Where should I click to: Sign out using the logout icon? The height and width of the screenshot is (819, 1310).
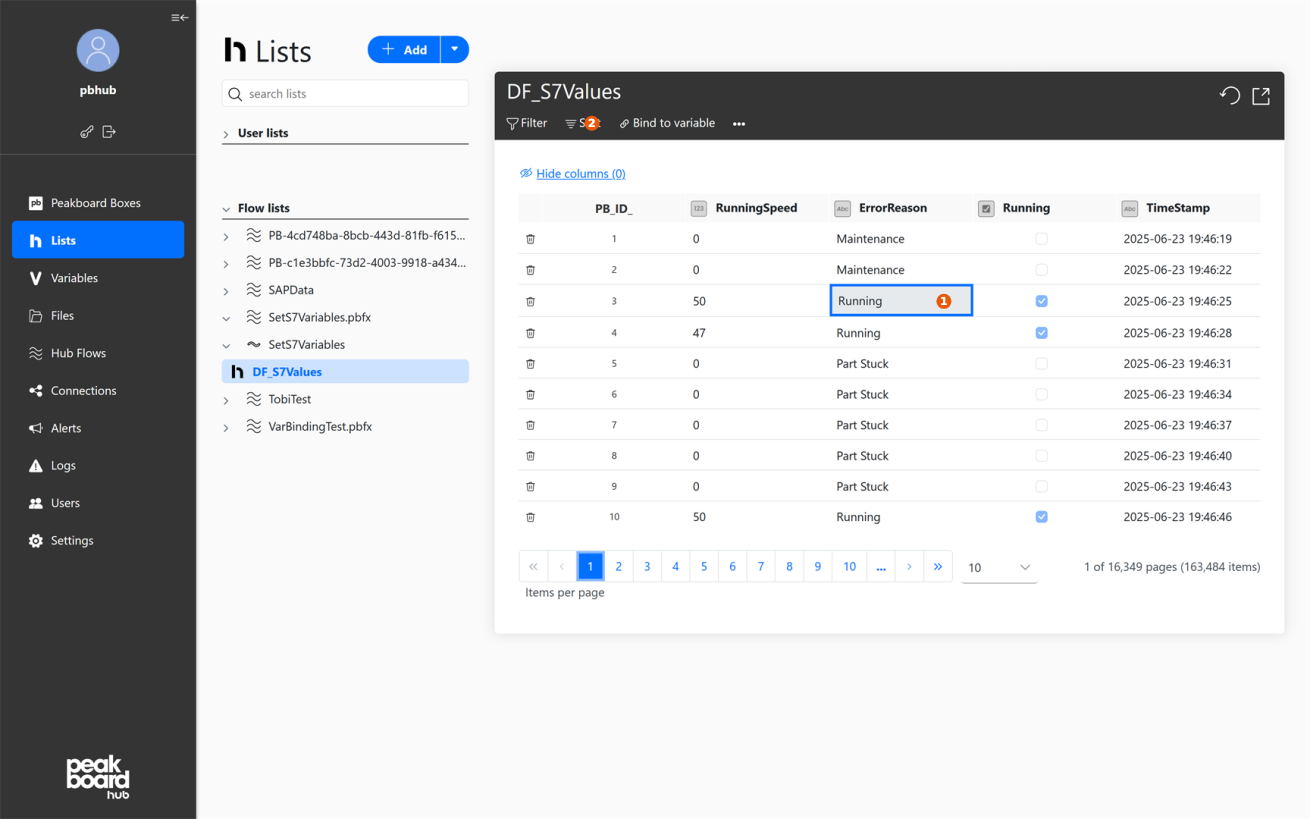click(110, 131)
